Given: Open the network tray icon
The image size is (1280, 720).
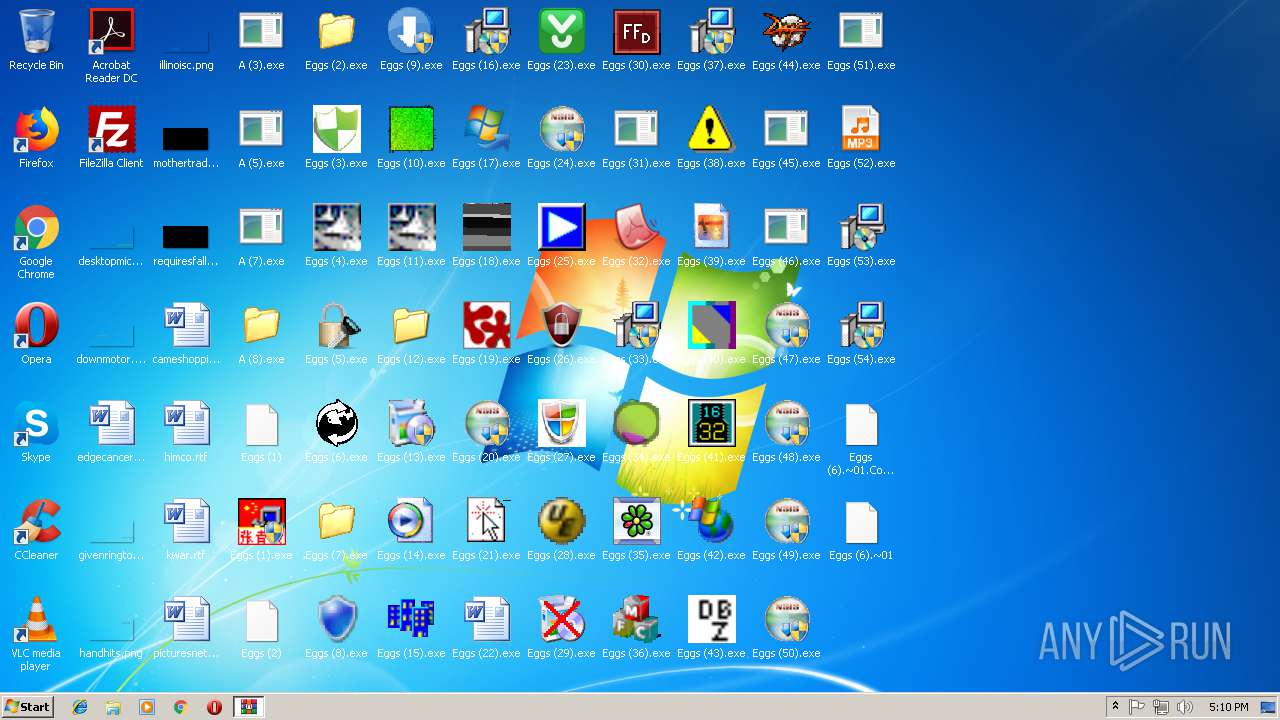Looking at the screenshot, I should pyautogui.click(x=1161, y=707).
